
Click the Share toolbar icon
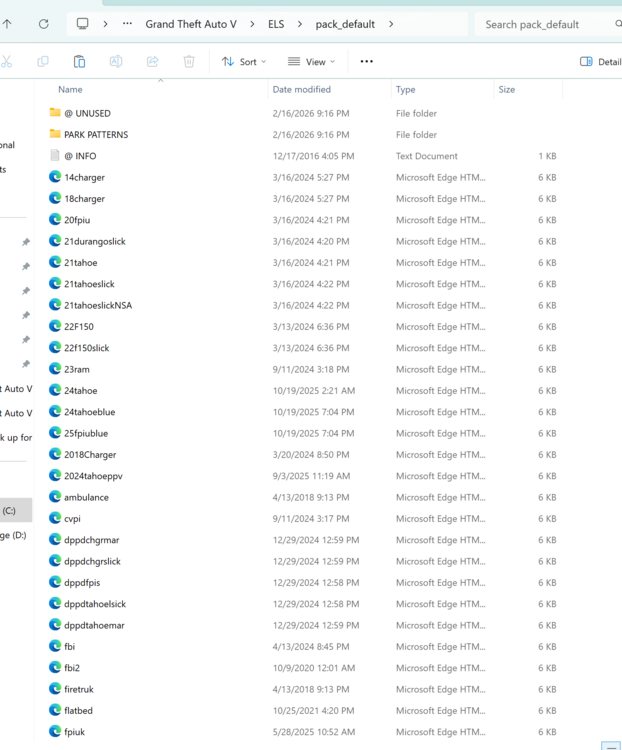(x=152, y=61)
